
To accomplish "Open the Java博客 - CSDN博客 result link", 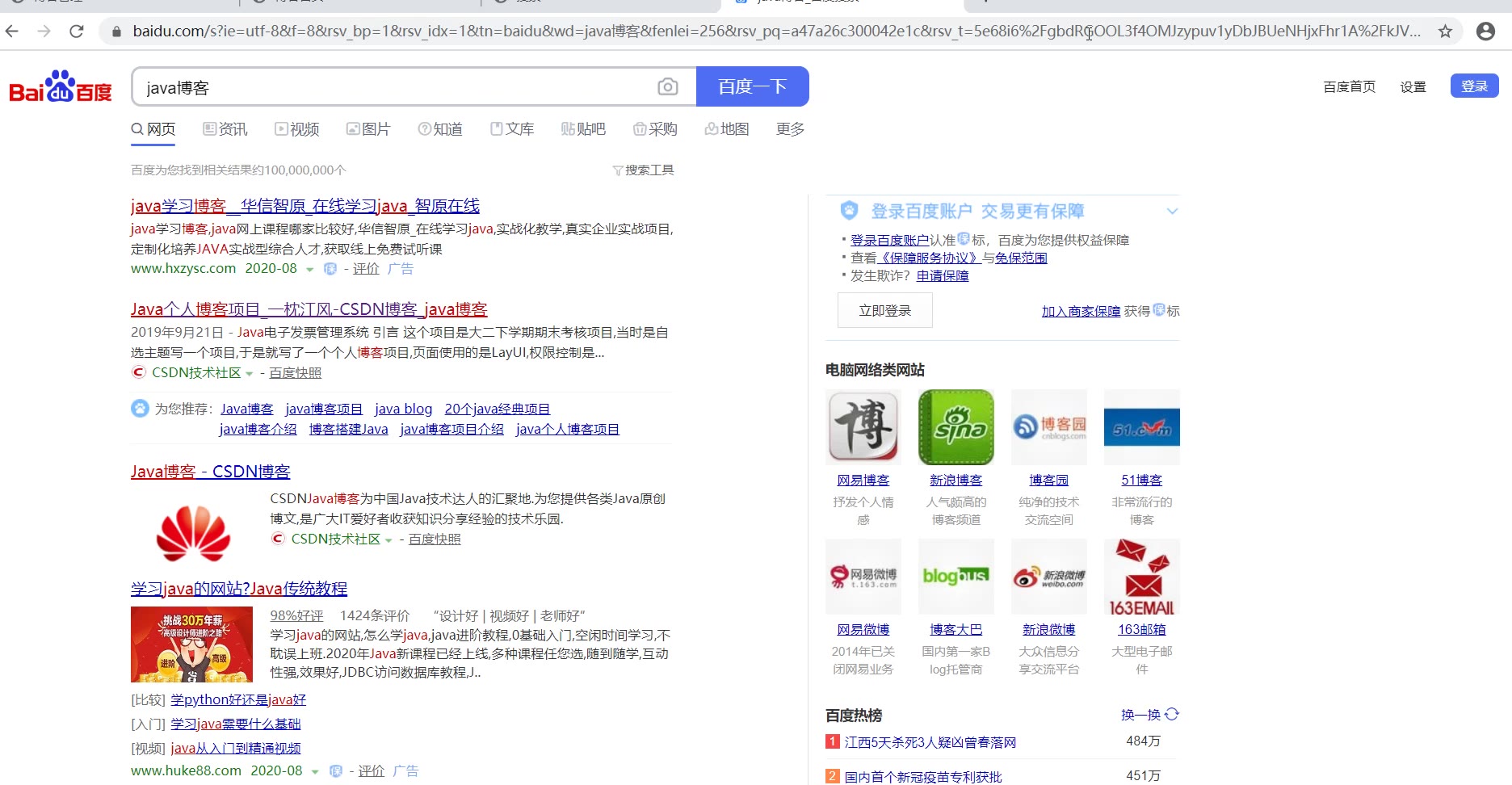I will [x=210, y=472].
